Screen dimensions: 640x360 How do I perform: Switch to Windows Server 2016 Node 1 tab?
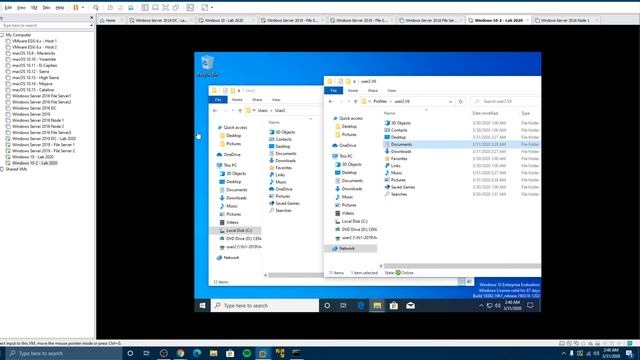pos(565,20)
